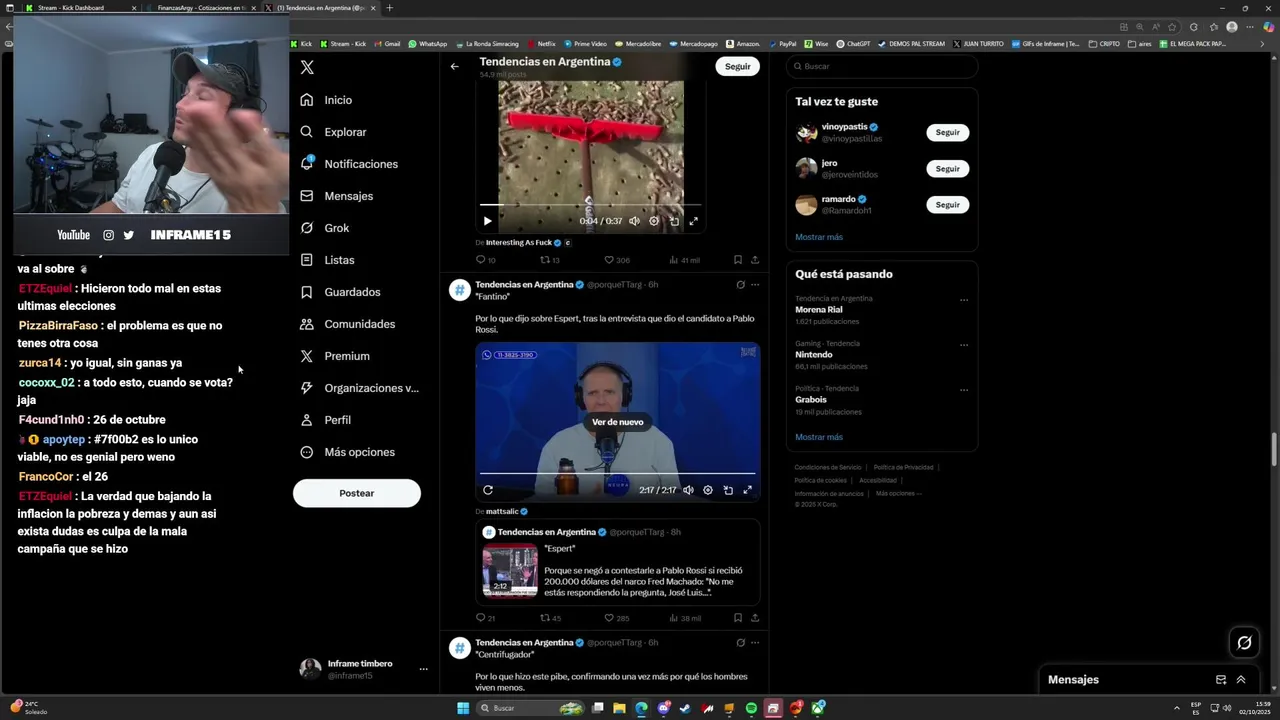Click the Buscar search field on X
This screenshot has width=1280, height=720.
882,66
